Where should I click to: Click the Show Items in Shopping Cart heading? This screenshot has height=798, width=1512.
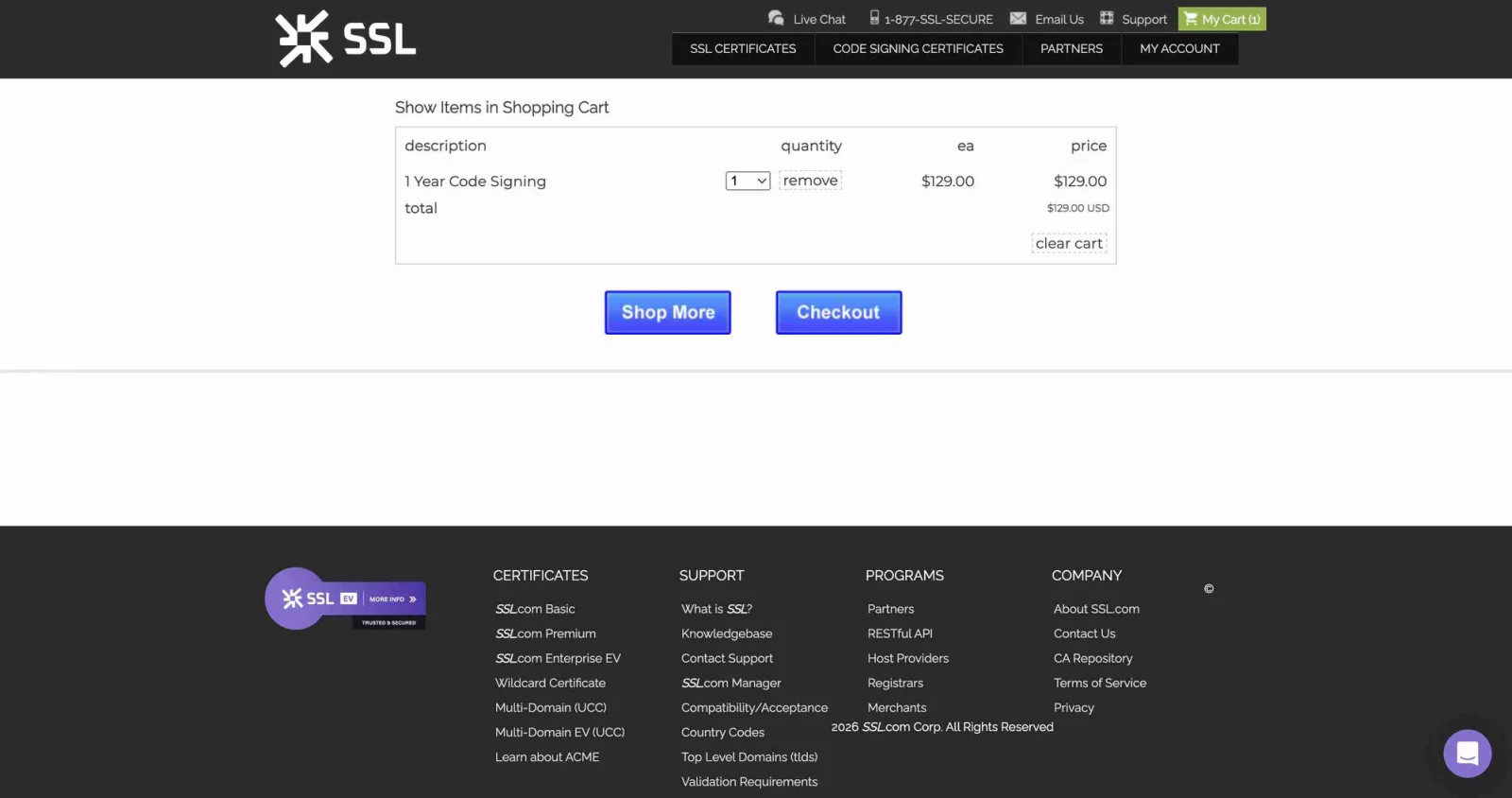pyautogui.click(x=502, y=108)
